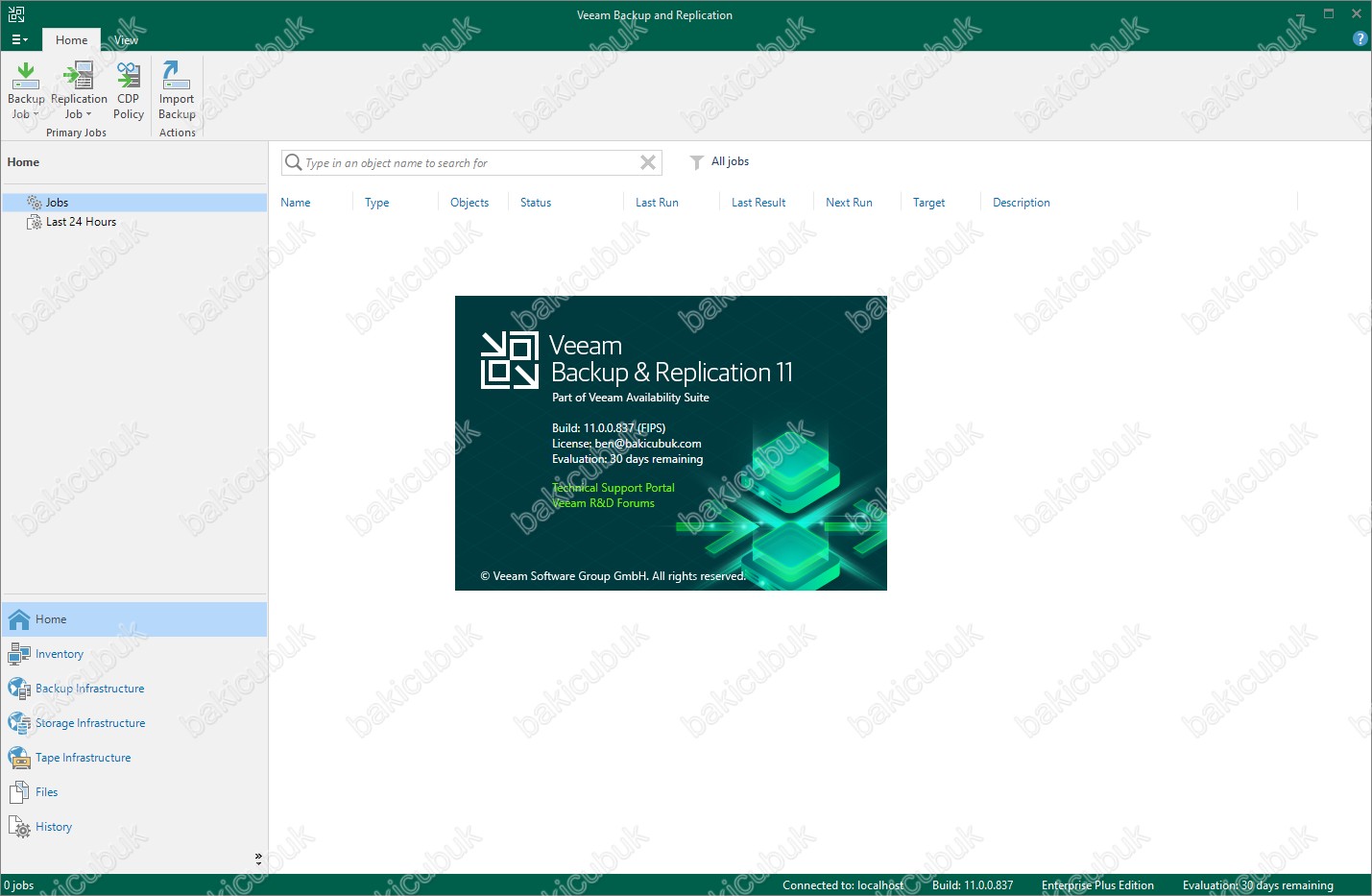This screenshot has width=1372, height=896.
Task: Switch to the View ribbon tab
Action: (x=126, y=40)
